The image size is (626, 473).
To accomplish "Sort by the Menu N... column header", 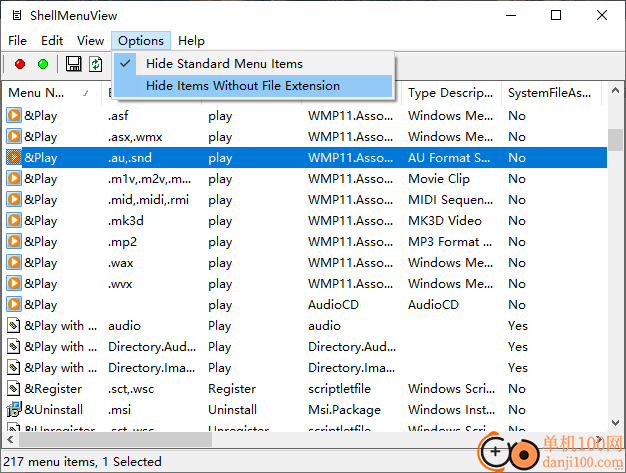I will tap(52, 93).
